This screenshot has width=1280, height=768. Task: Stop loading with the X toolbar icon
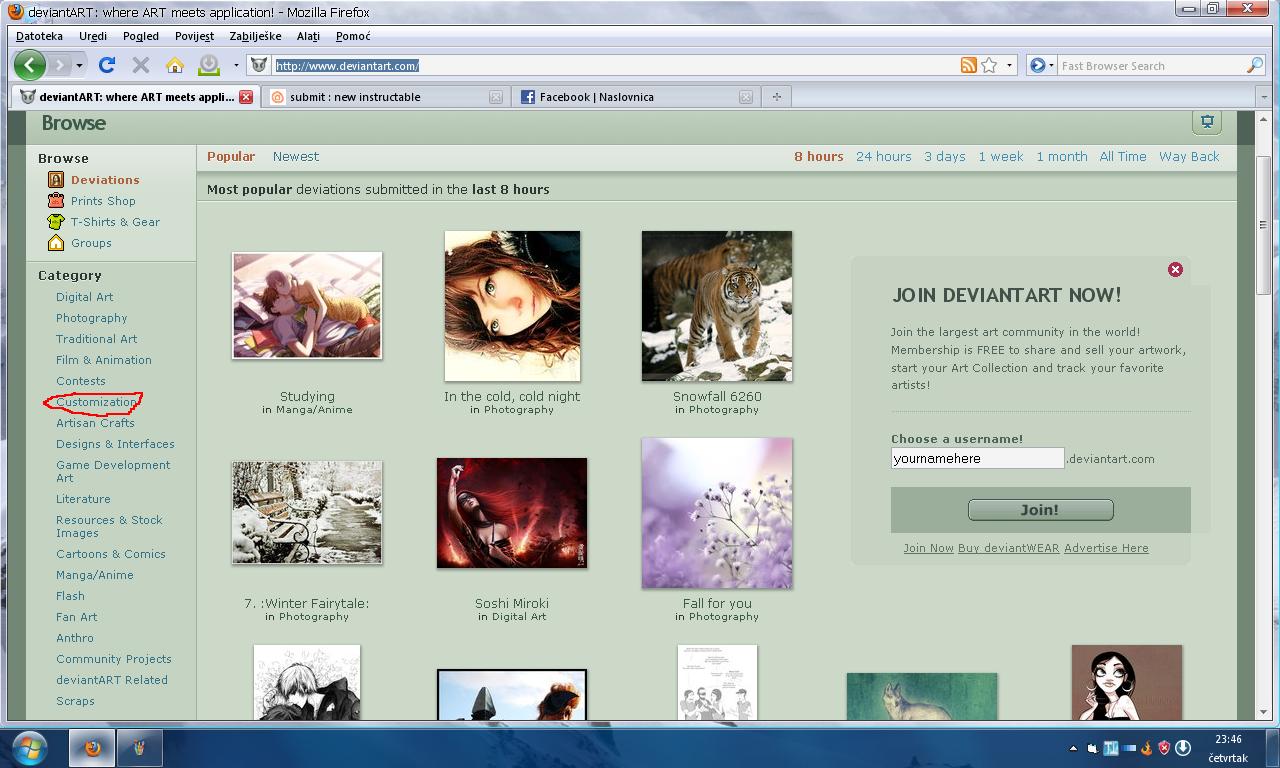tap(141, 65)
